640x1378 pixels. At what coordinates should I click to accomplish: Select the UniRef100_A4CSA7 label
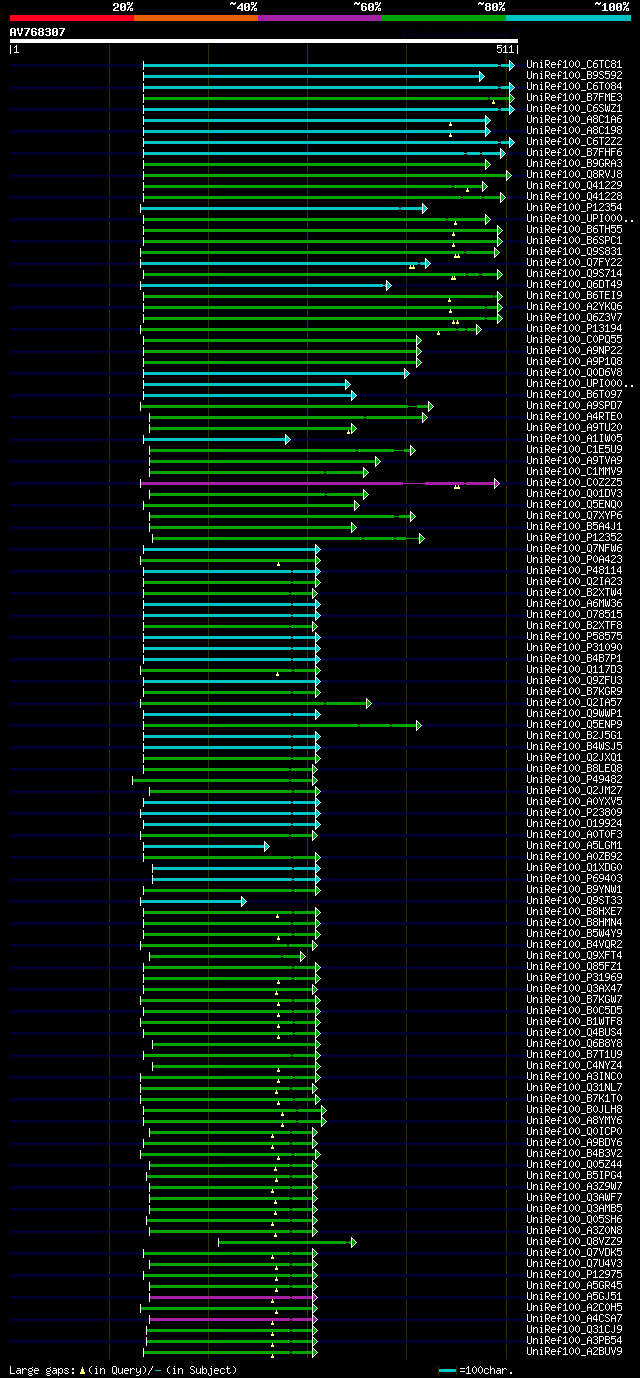tap(574, 1319)
